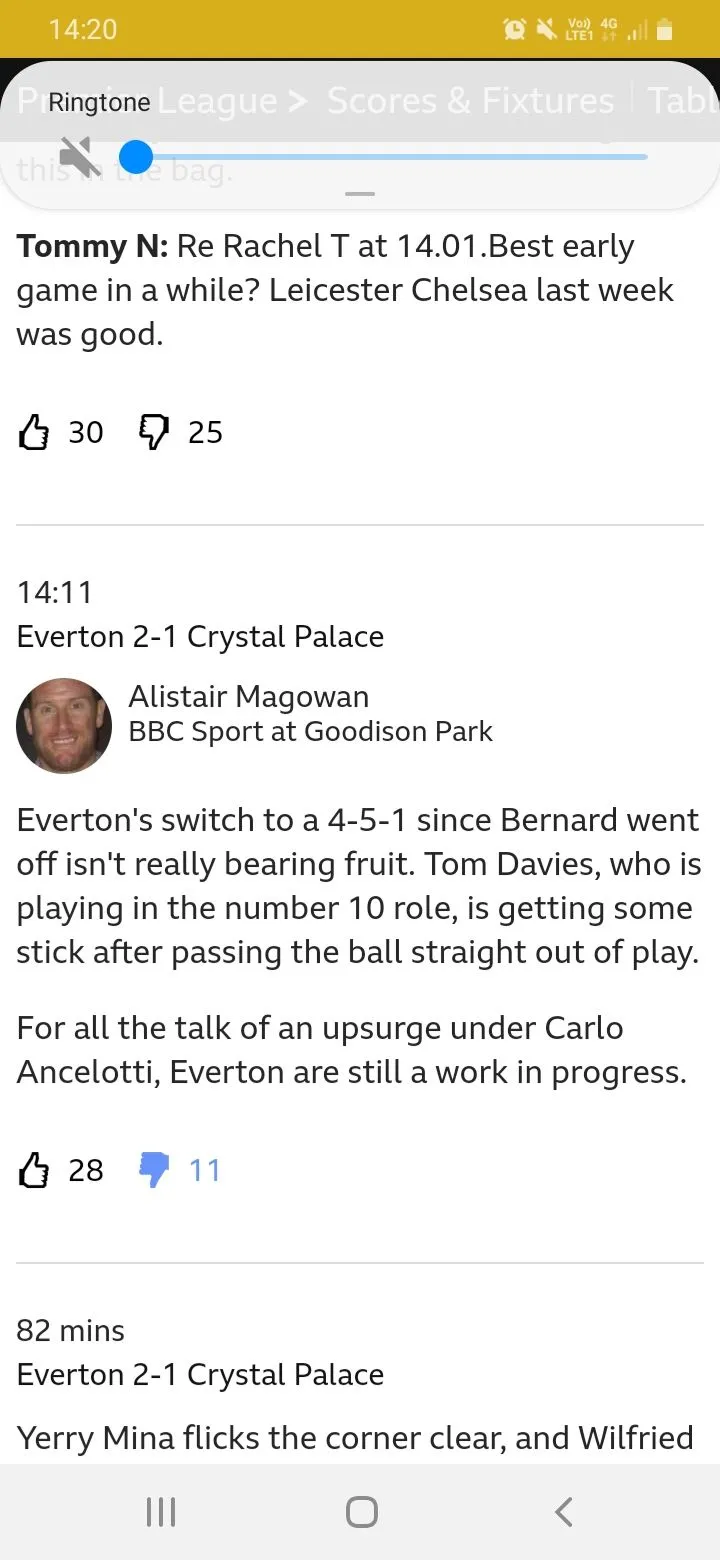The image size is (720, 1560).
Task: Tap the 14:20 status bar clock
Action: [83, 30]
